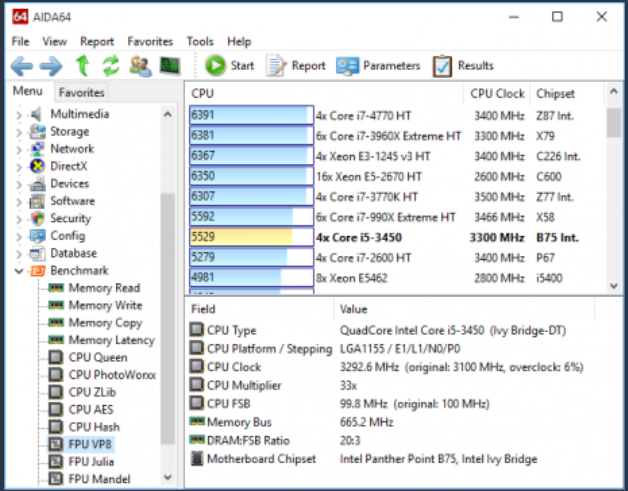Select the 6391 score bar for Core i7-4770
The image size is (628, 491).
coord(251,115)
